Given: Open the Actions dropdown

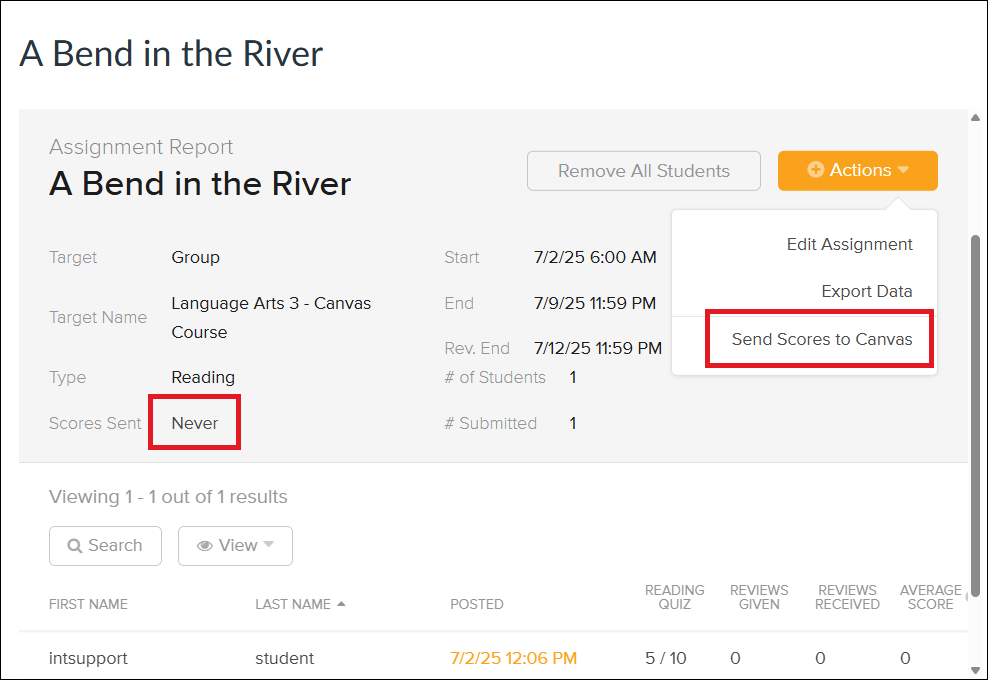Looking at the screenshot, I should pos(857,170).
